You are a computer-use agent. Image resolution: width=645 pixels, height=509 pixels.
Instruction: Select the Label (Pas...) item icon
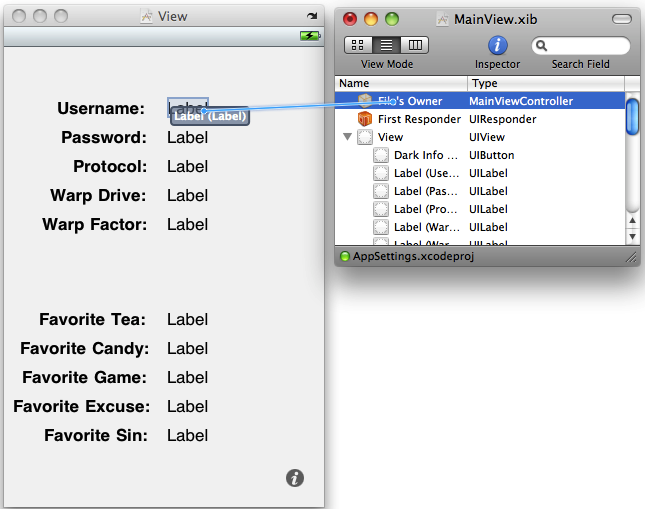point(381,191)
